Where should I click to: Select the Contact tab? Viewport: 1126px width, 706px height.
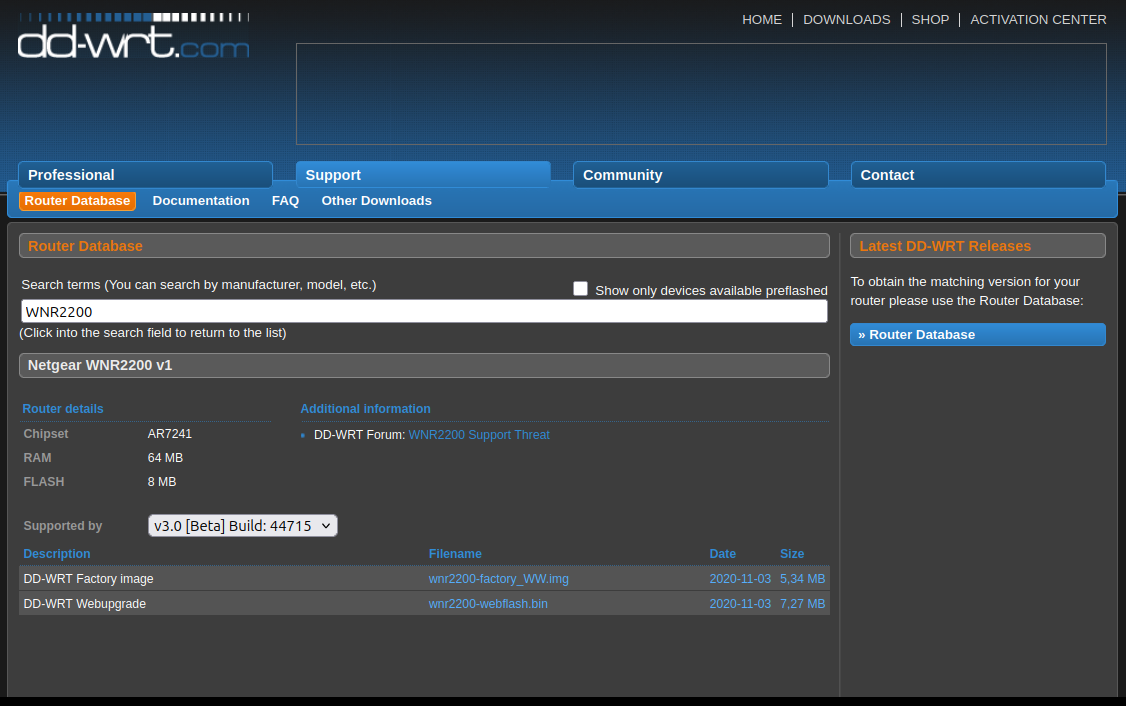978,175
